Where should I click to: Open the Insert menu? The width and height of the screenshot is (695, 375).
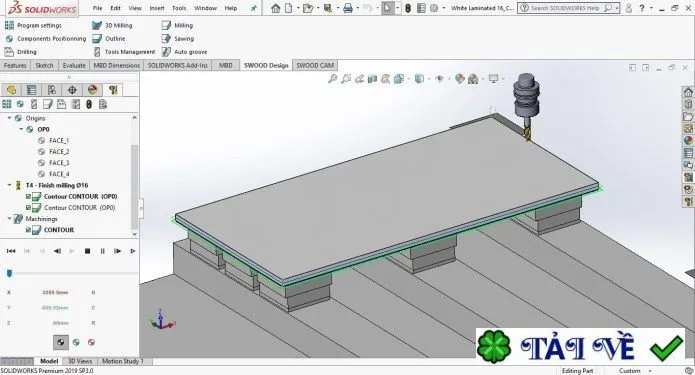157,8
